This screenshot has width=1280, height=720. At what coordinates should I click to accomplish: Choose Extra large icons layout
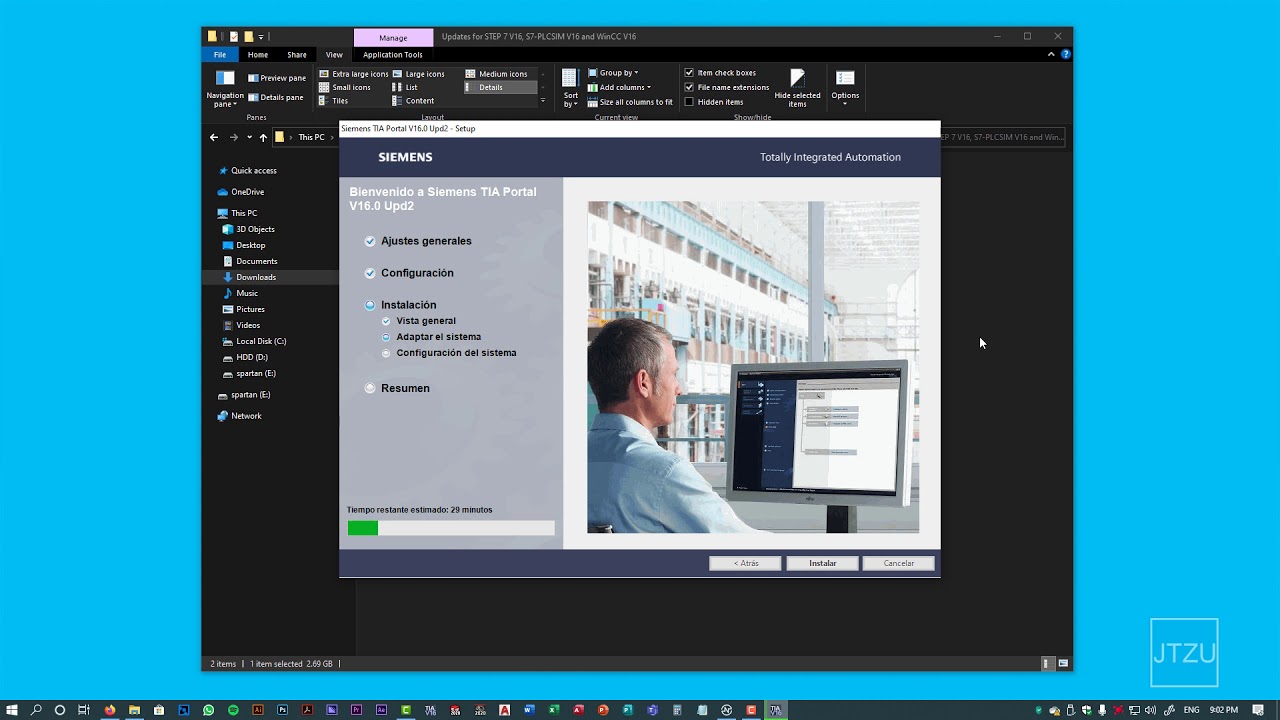[x=354, y=74]
